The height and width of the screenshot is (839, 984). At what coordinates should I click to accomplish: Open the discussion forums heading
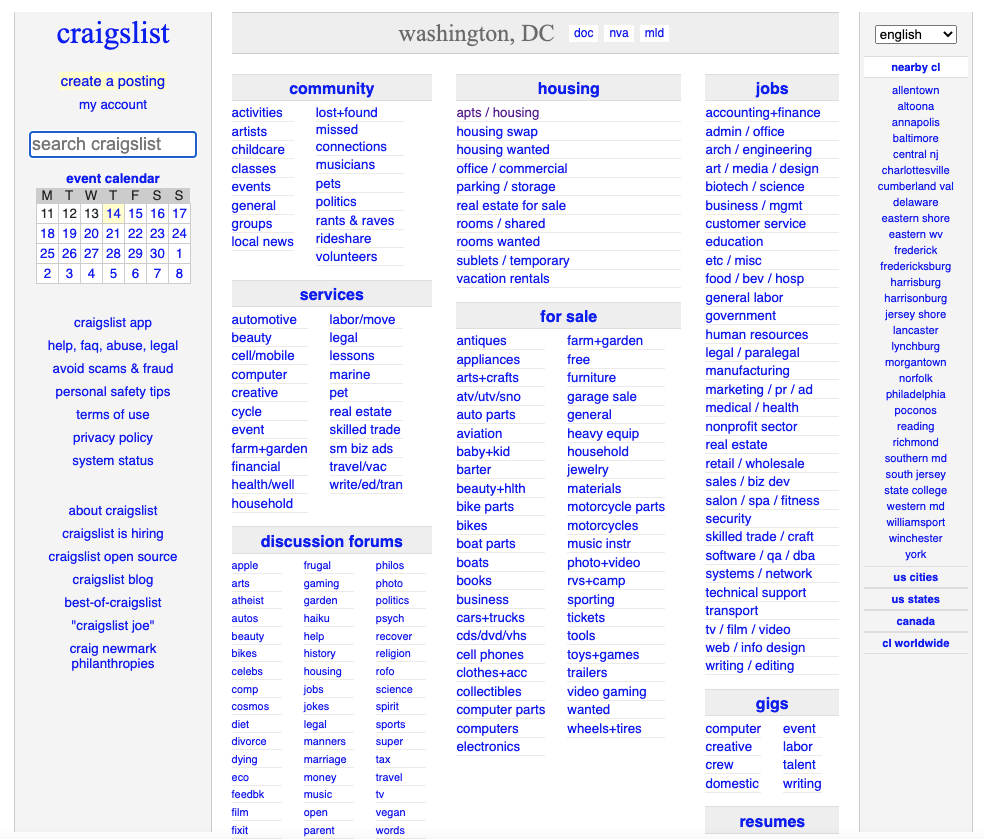click(331, 542)
